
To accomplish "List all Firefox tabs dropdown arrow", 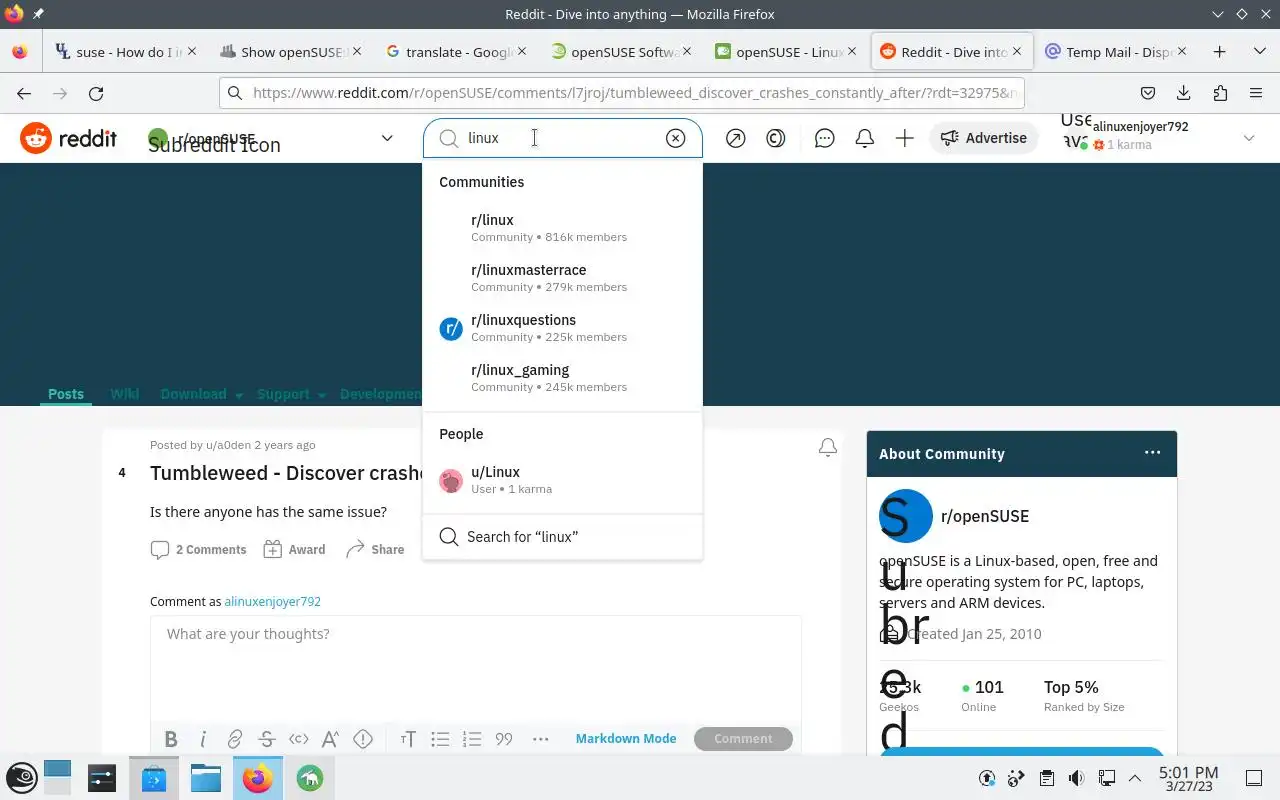I will [x=1260, y=52].
